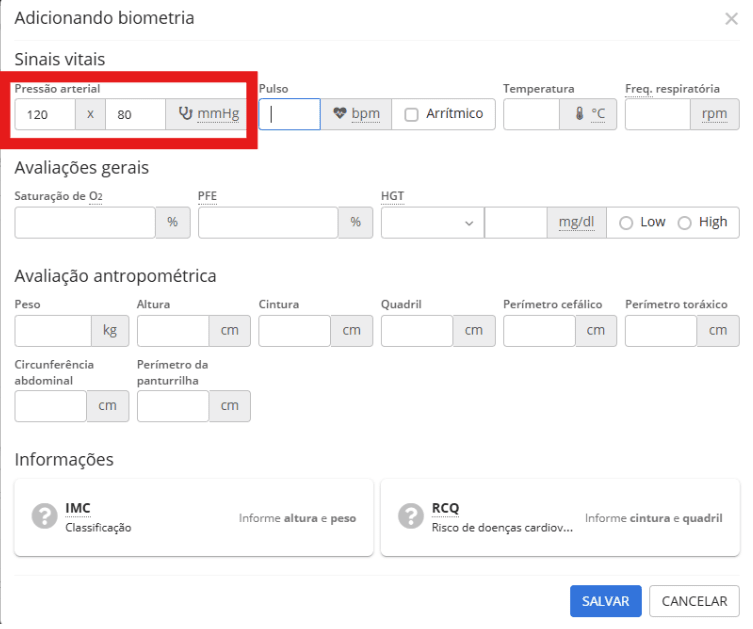
Task: Click the Temperatura input field
Action: [x=530, y=114]
